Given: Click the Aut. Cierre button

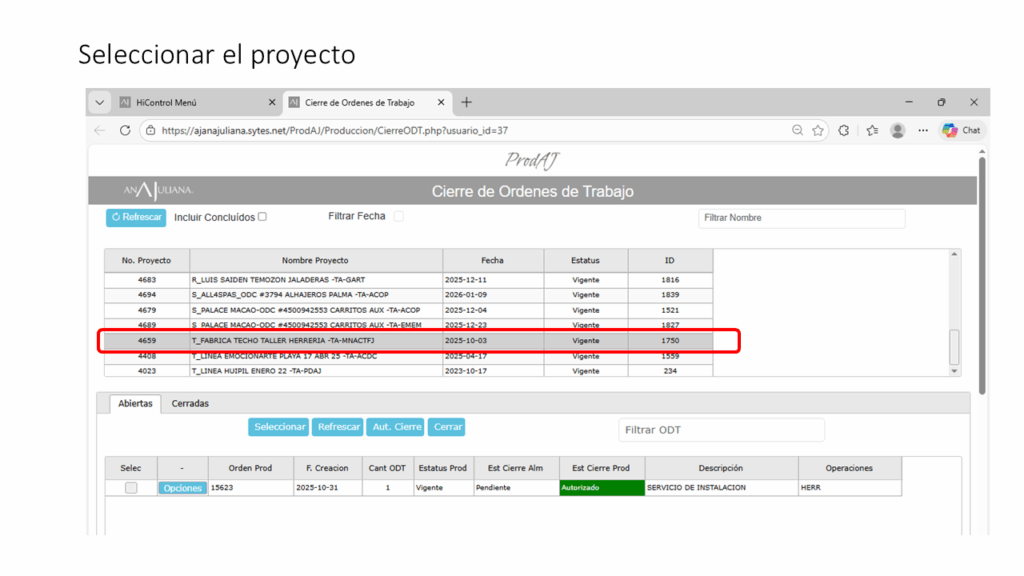Looking at the screenshot, I should (x=395, y=427).
